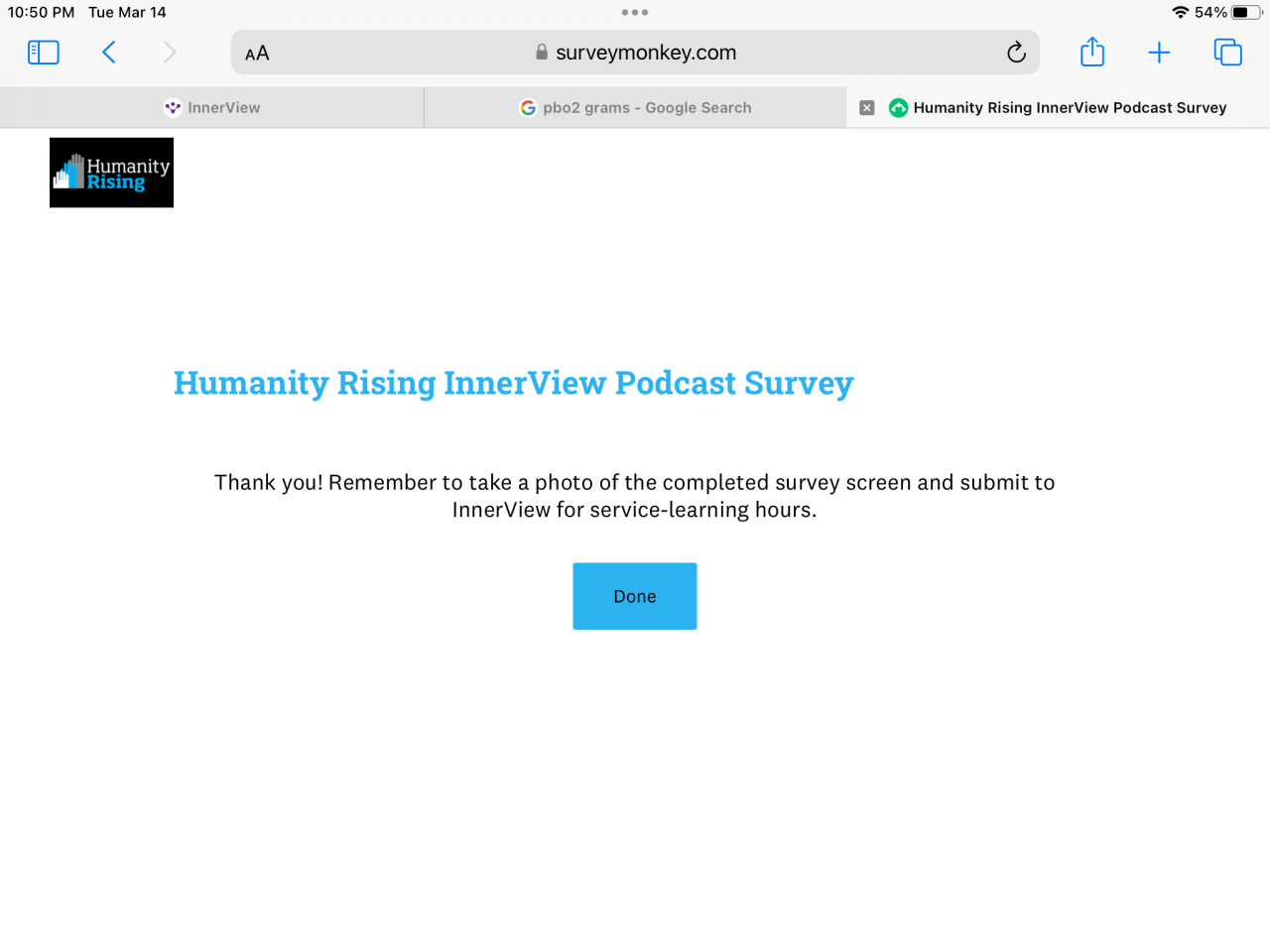The height and width of the screenshot is (952, 1270).
Task: Click the blue Done button
Action: pyautogui.click(x=635, y=596)
